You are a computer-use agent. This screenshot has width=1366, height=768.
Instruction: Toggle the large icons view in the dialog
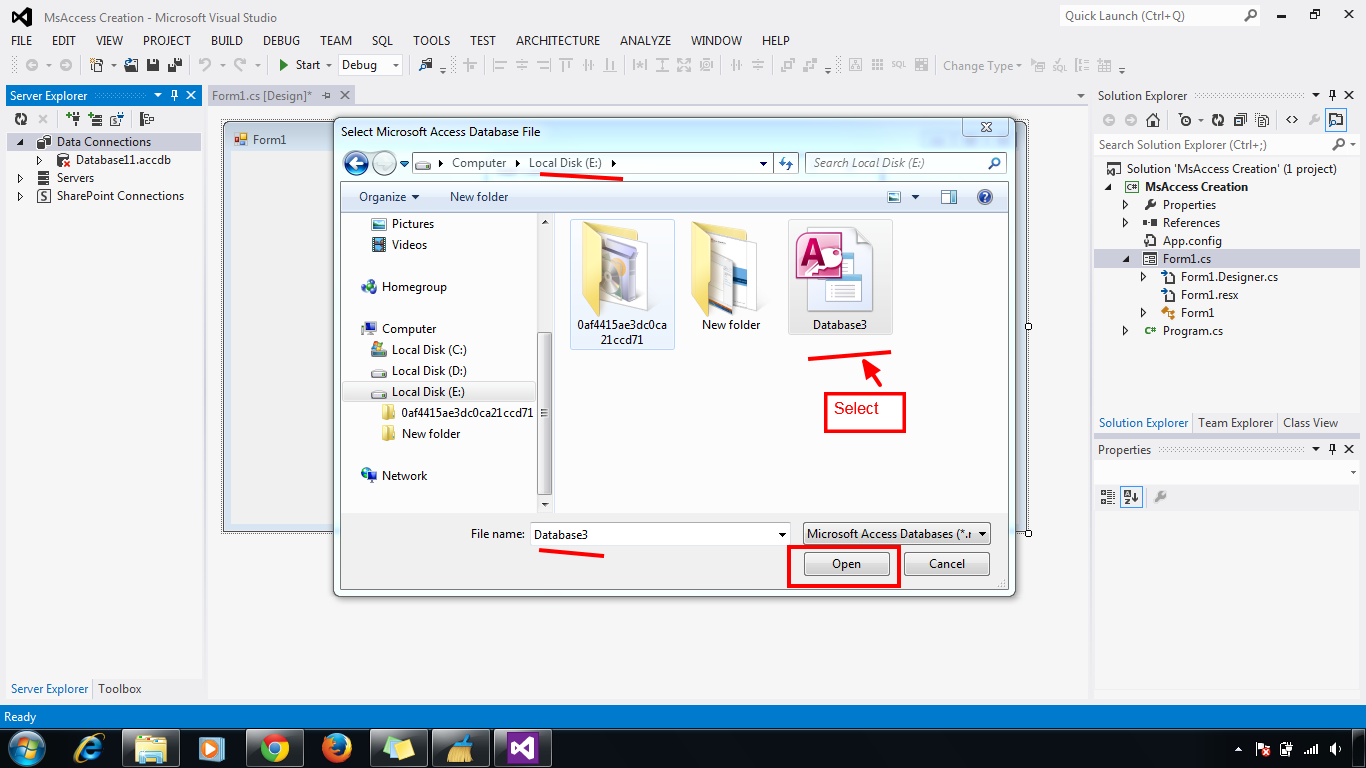tap(895, 196)
